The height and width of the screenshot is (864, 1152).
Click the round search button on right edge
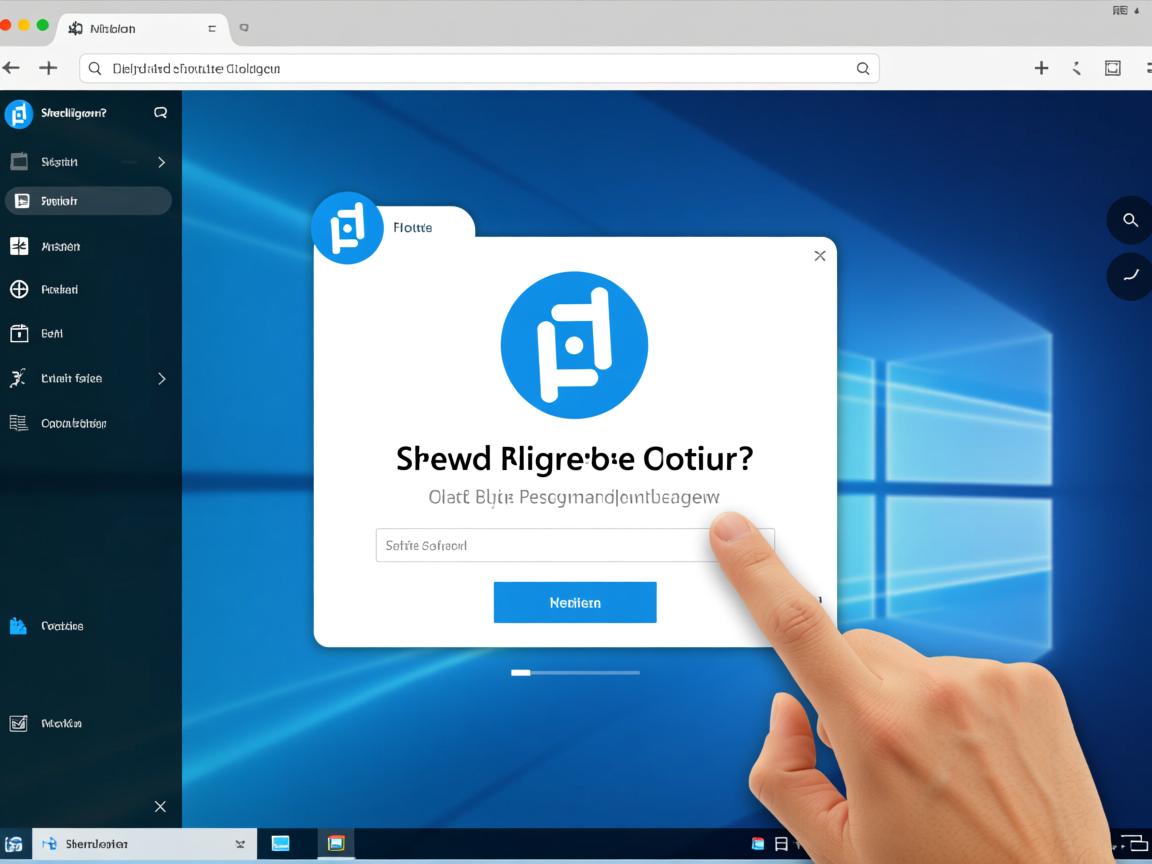1130,220
